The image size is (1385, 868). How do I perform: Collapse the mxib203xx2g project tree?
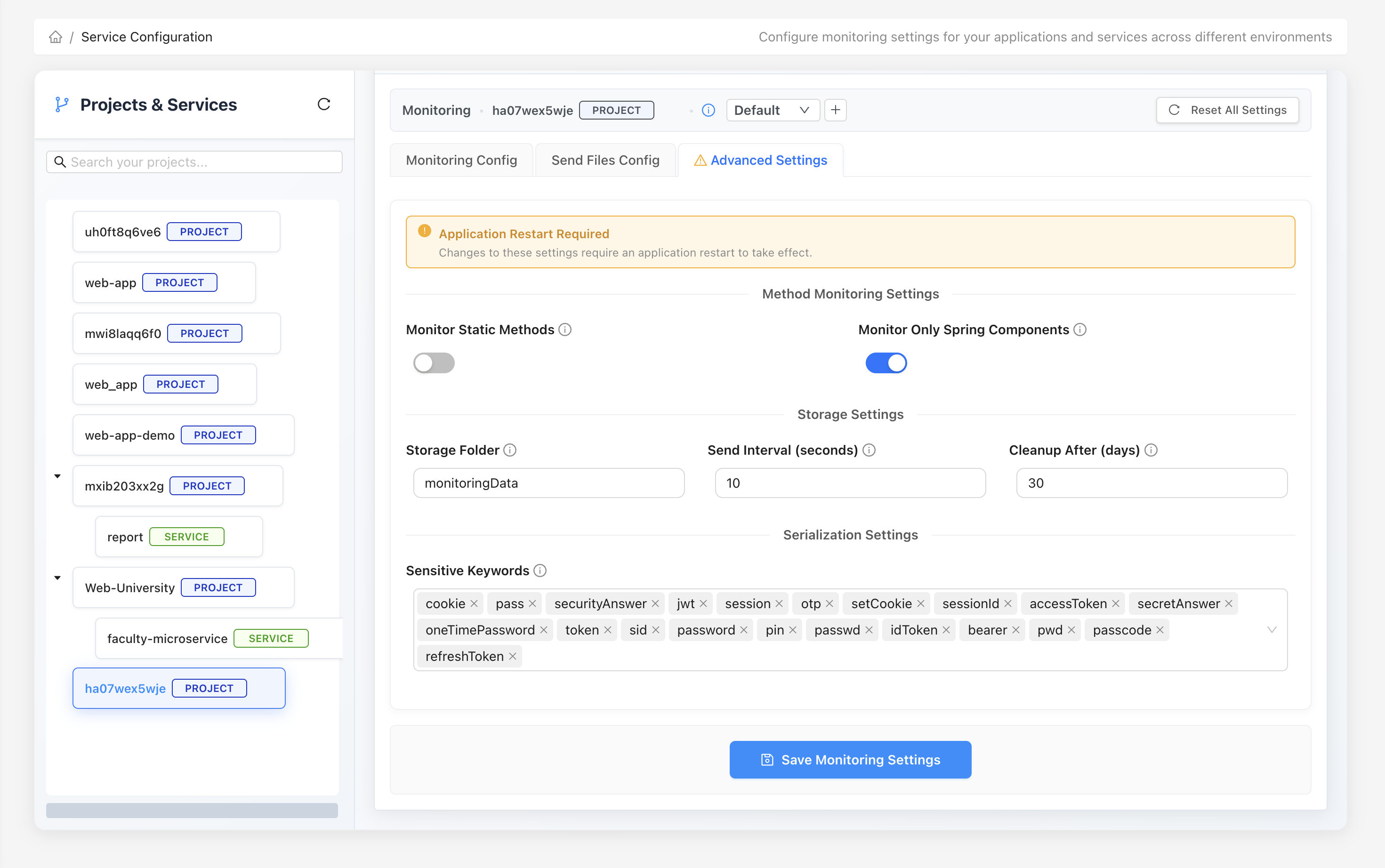point(57,476)
